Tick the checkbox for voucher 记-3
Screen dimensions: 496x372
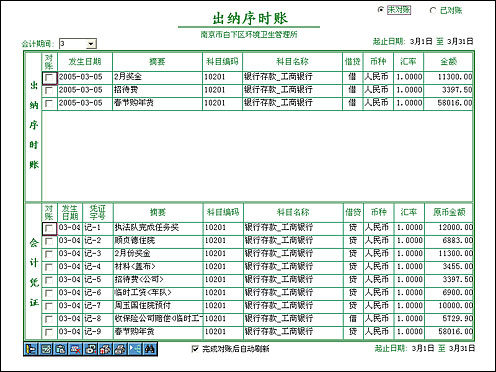(49, 254)
